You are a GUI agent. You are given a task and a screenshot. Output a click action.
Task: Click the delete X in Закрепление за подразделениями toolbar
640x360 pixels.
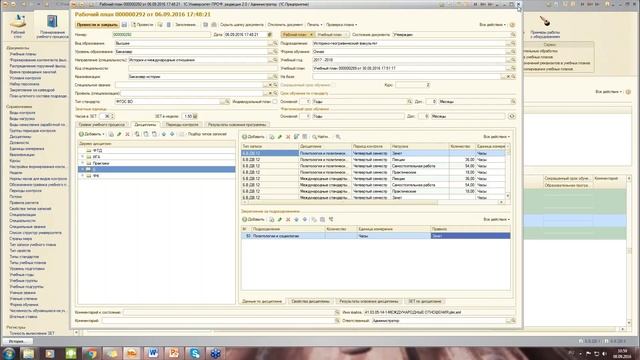pyautogui.click(x=288, y=220)
